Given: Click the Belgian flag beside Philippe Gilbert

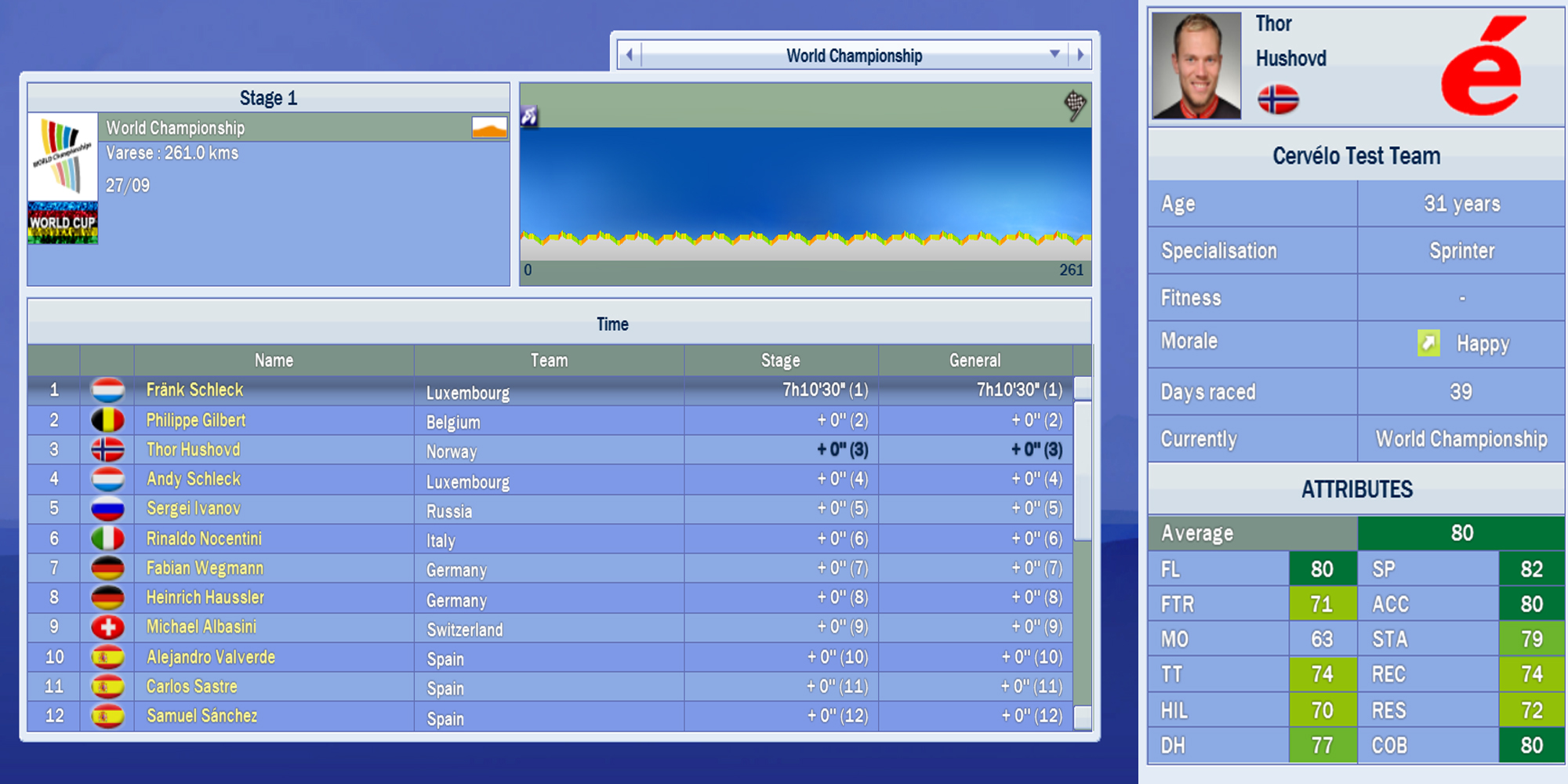Looking at the screenshot, I should point(107,420).
